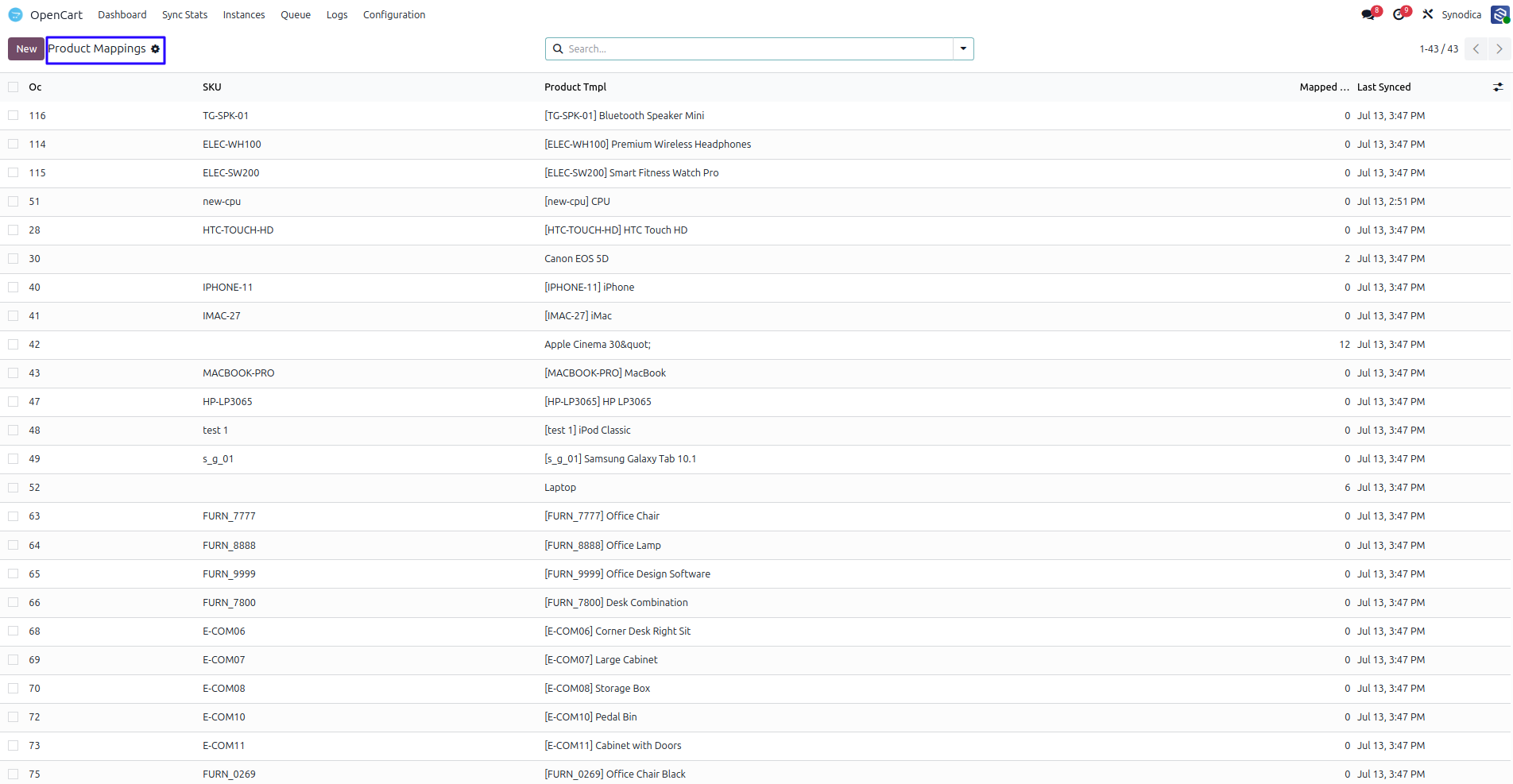Open the conversations messages icon
The image size is (1513, 784).
(x=1368, y=14)
